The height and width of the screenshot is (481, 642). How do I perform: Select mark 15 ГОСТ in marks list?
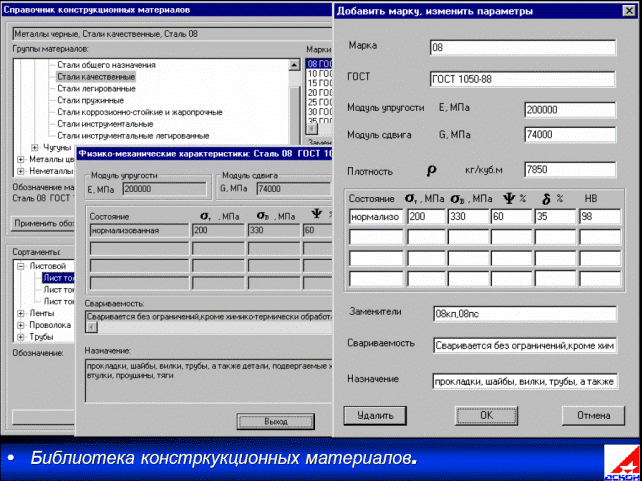pos(320,83)
